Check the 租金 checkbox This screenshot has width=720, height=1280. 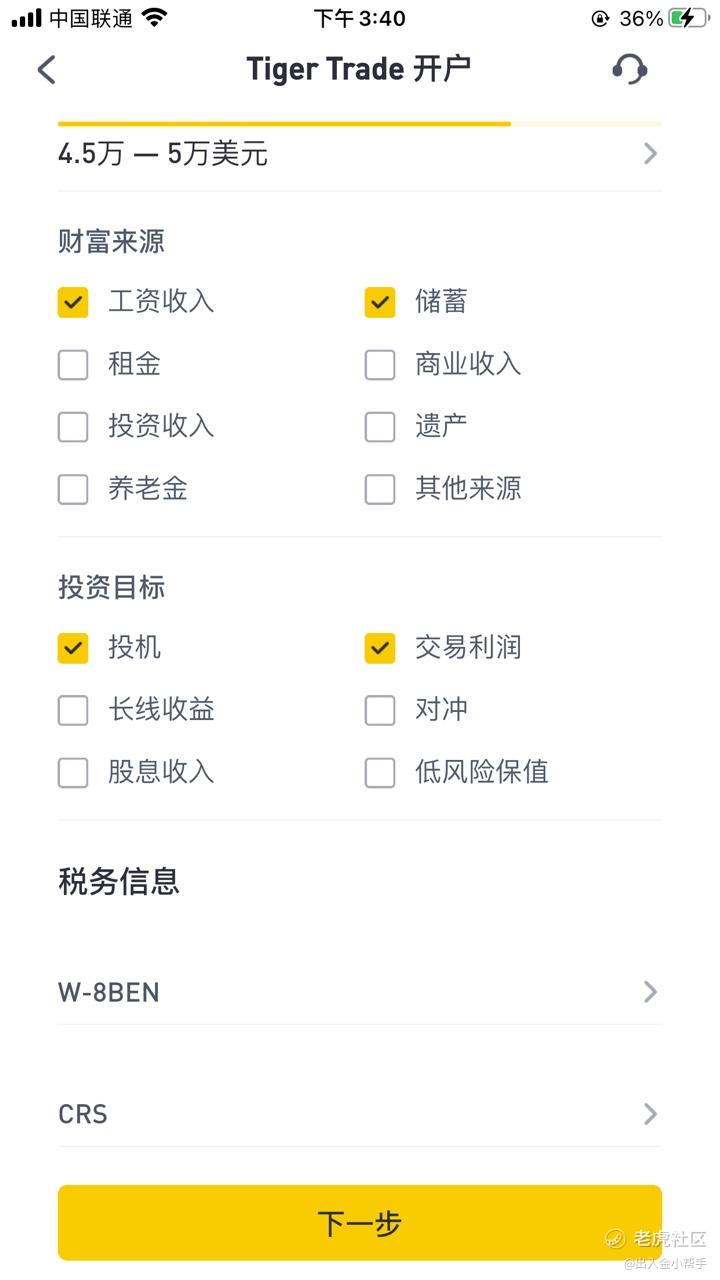[73, 365]
